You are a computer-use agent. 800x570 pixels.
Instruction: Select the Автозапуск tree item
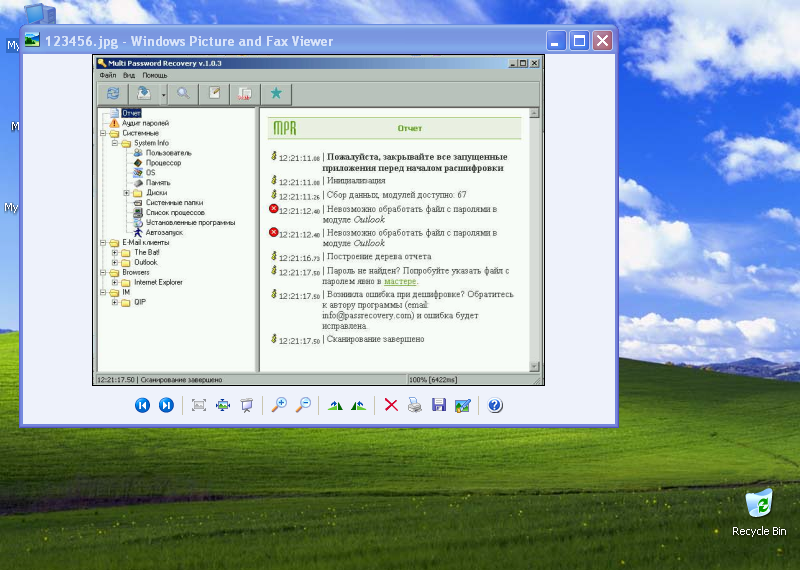tap(164, 233)
